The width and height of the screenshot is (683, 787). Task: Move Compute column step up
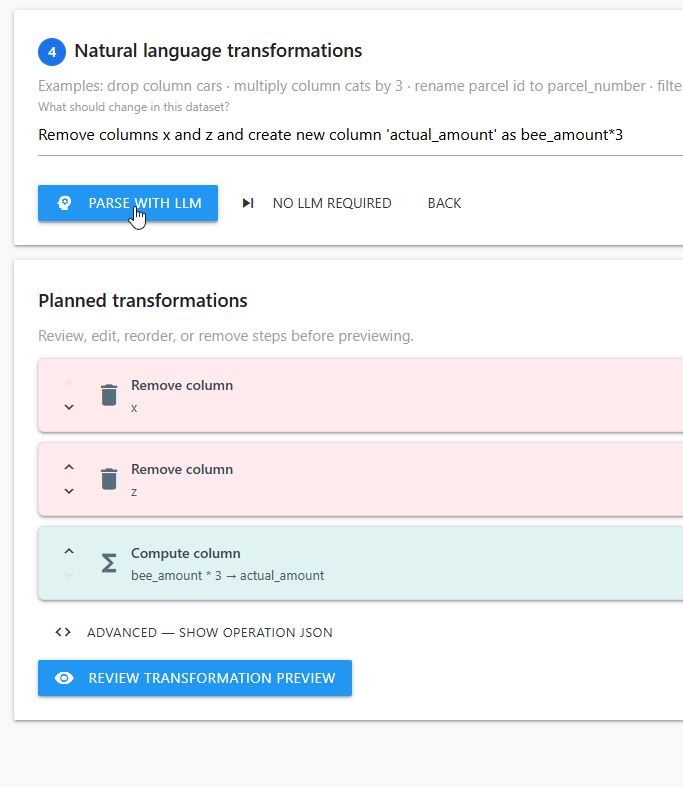point(69,551)
